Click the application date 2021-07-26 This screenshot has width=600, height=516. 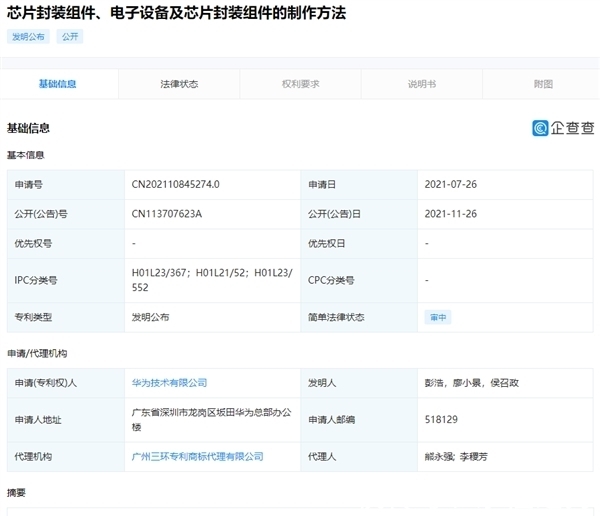451,185
